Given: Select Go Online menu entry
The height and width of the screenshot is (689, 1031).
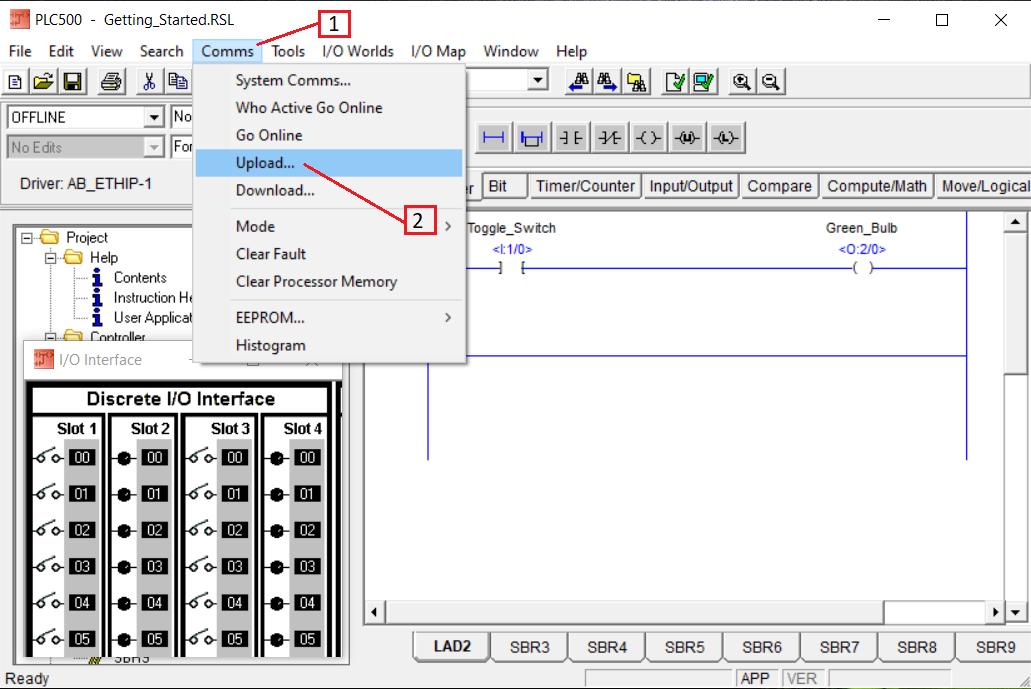Looking at the screenshot, I should point(329,135).
